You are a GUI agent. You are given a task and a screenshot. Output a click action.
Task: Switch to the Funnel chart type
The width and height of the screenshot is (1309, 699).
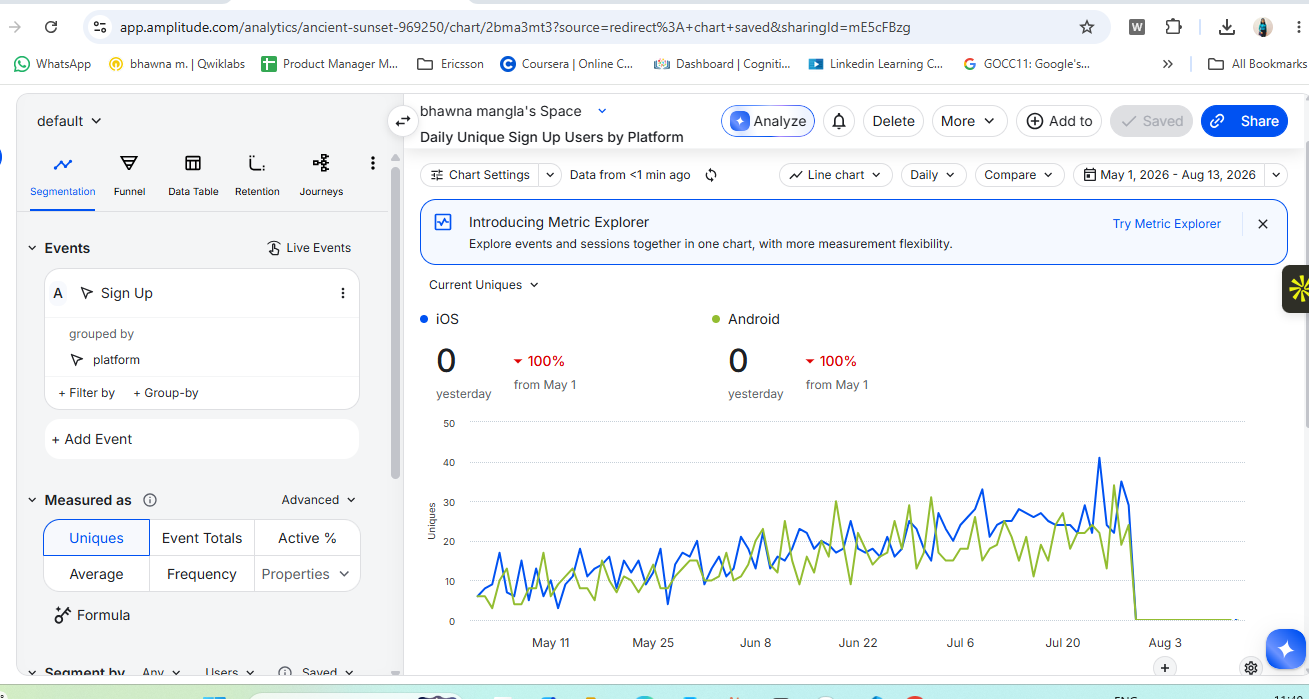tap(129, 176)
